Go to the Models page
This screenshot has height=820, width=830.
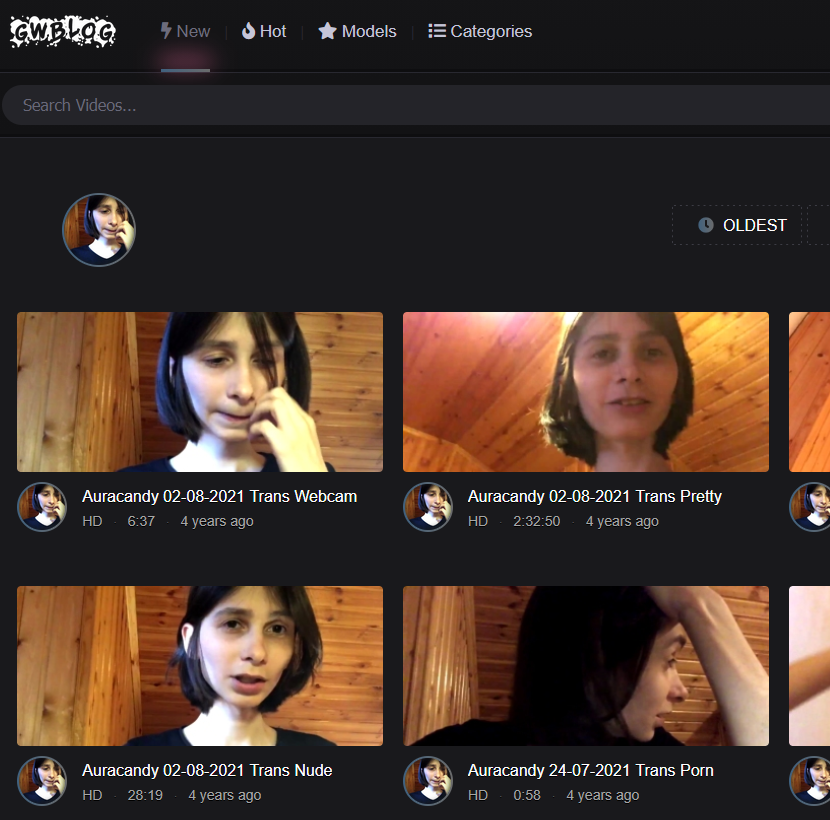[x=357, y=31]
